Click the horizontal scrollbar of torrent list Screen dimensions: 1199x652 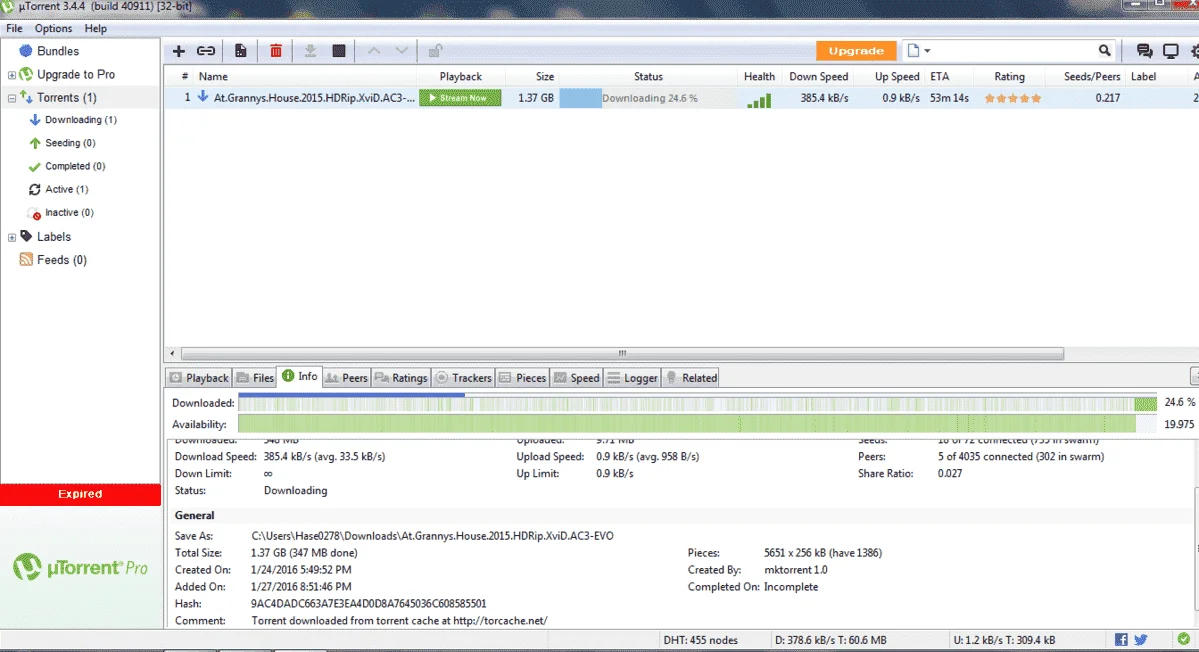click(622, 353)
